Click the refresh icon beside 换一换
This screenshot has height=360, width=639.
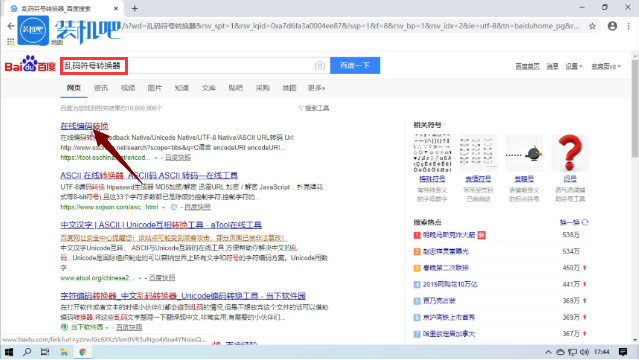(x=585, y=222)
